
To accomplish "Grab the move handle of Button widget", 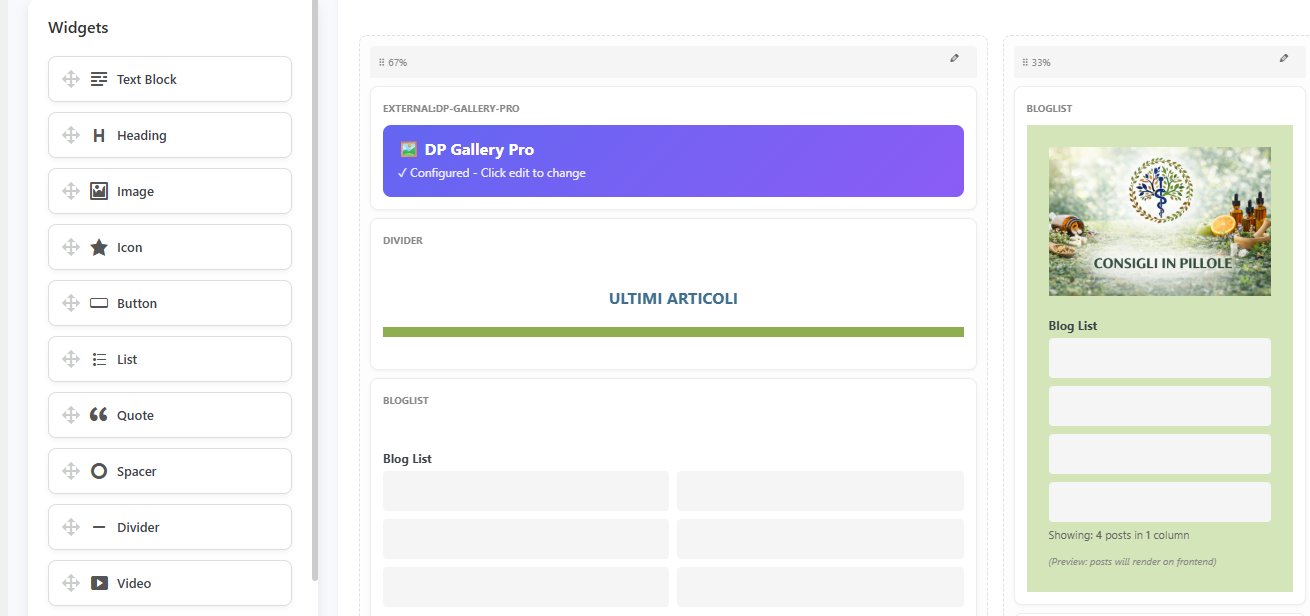I will point(71,303).
